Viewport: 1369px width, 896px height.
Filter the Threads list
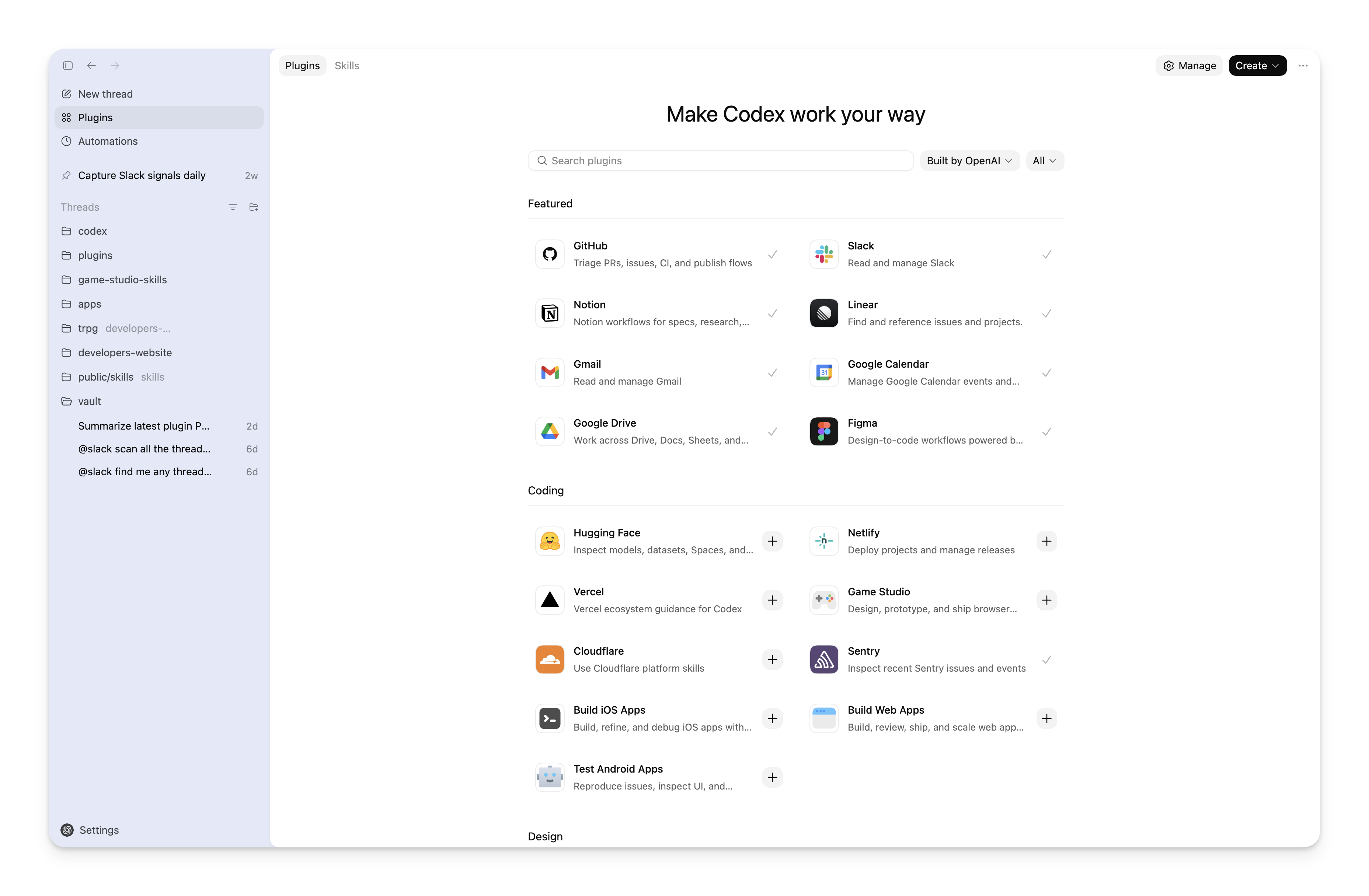pyautogui.click(x=232, y=207)
